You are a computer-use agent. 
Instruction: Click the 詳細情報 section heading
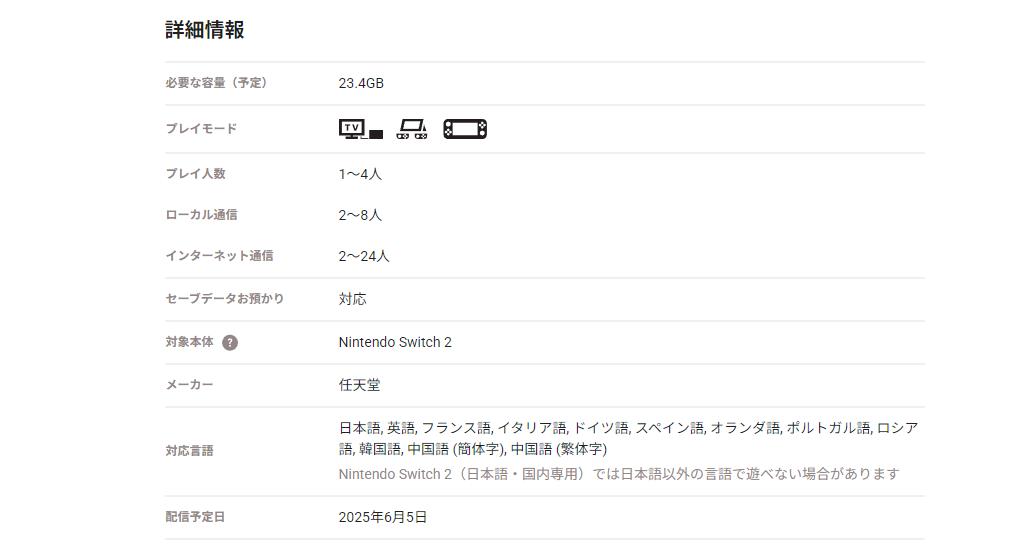pyautogui.click(x=205, y=30)
